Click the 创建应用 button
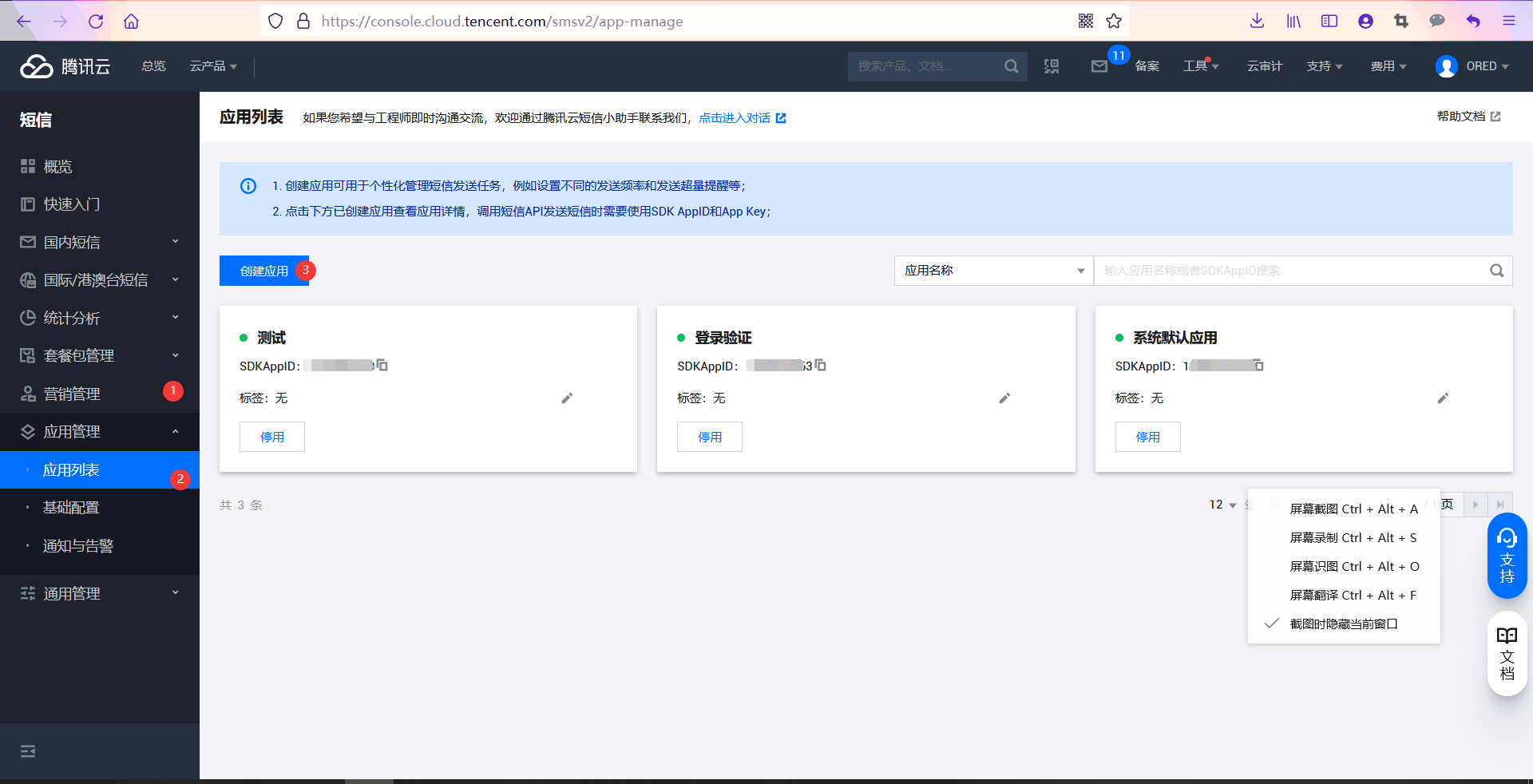Screen dimensions: 1533x784 pyautogui.click(x=264, y=271)
